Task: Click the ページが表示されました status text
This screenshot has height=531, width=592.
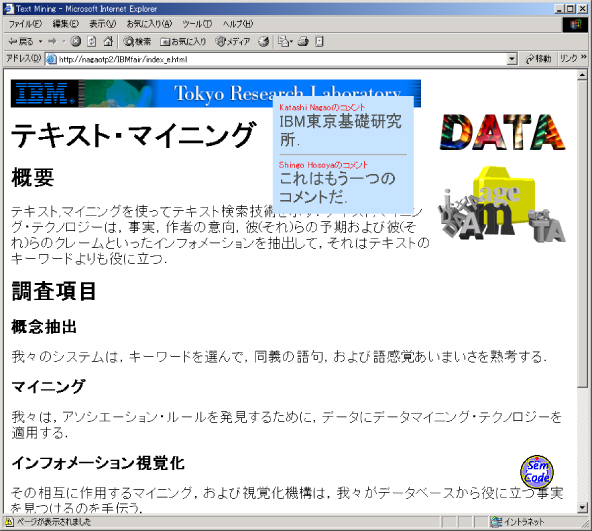Action: (x=54, y=522)
